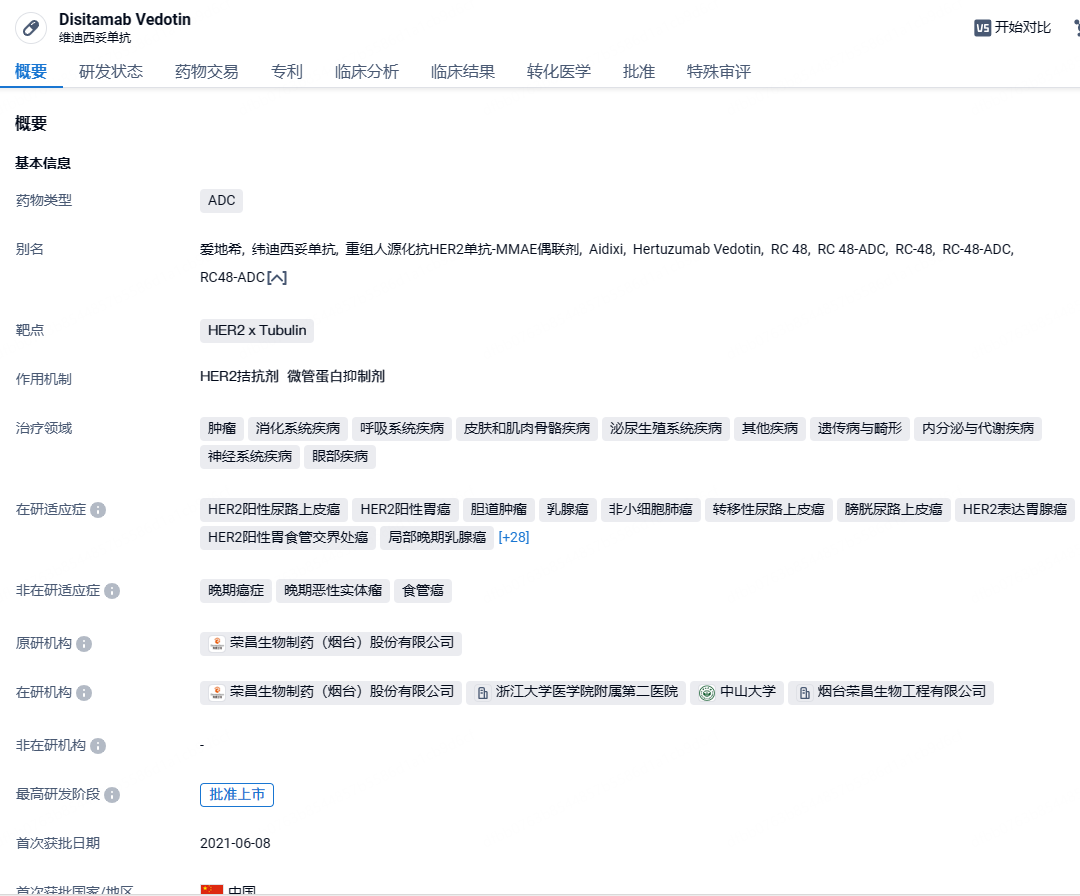Click the 食管癌 tag
Screen dimensions: 1080x896
pos(423,591)
